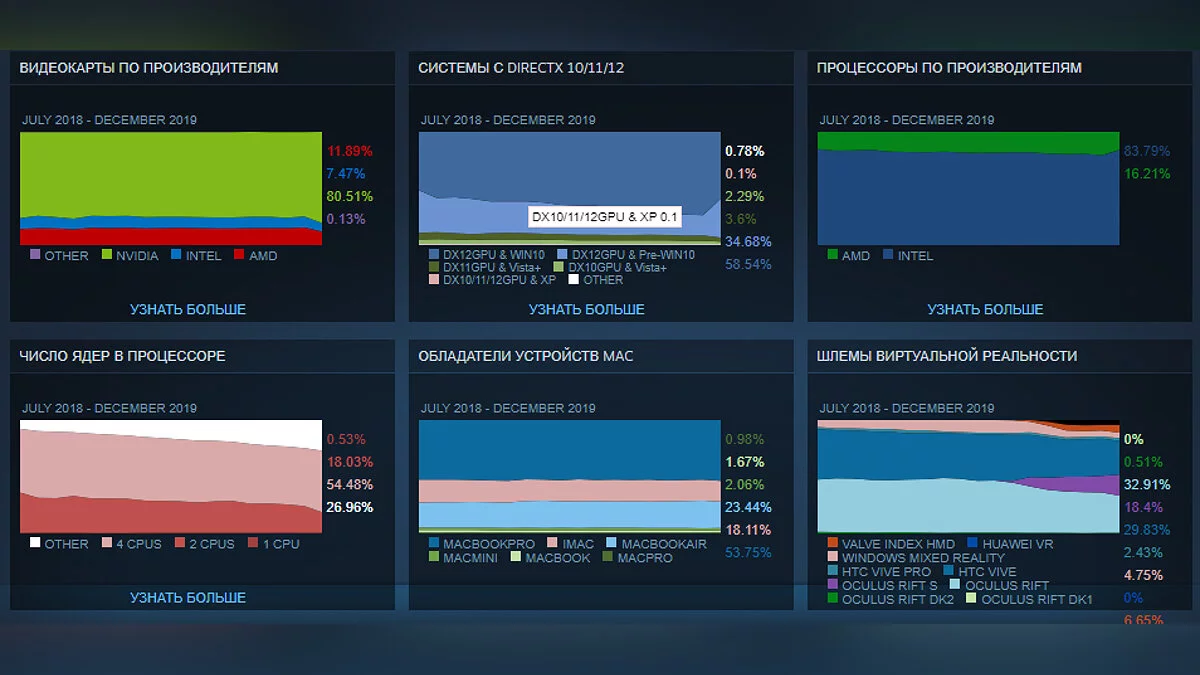Click the MACBOOKAIR legend label
The height and width of the screenshot is (675, 1200).
pos(664,544)
